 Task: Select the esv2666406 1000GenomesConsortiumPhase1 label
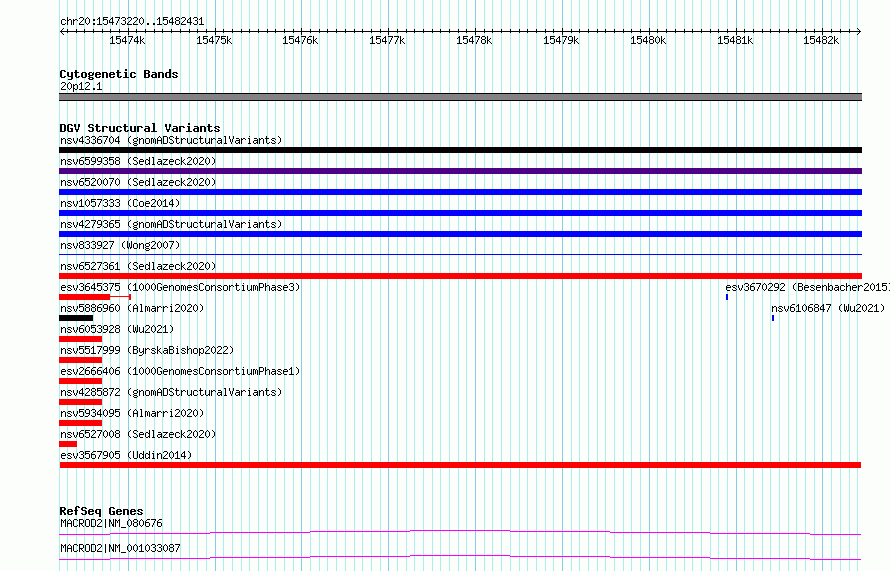tap(180, 371)
